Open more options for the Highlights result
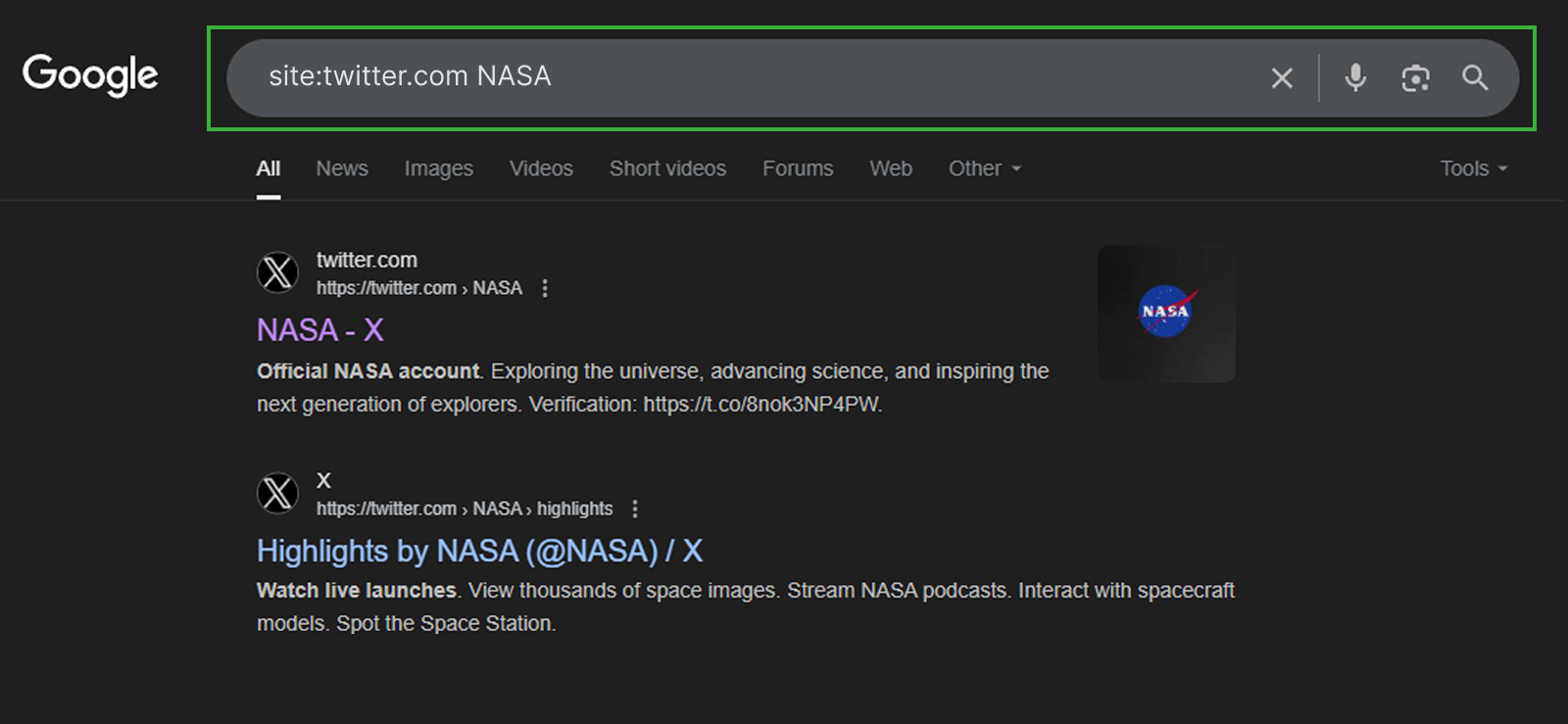The height and width of the screenshot is (724, 1568). (x=635, y=508)
